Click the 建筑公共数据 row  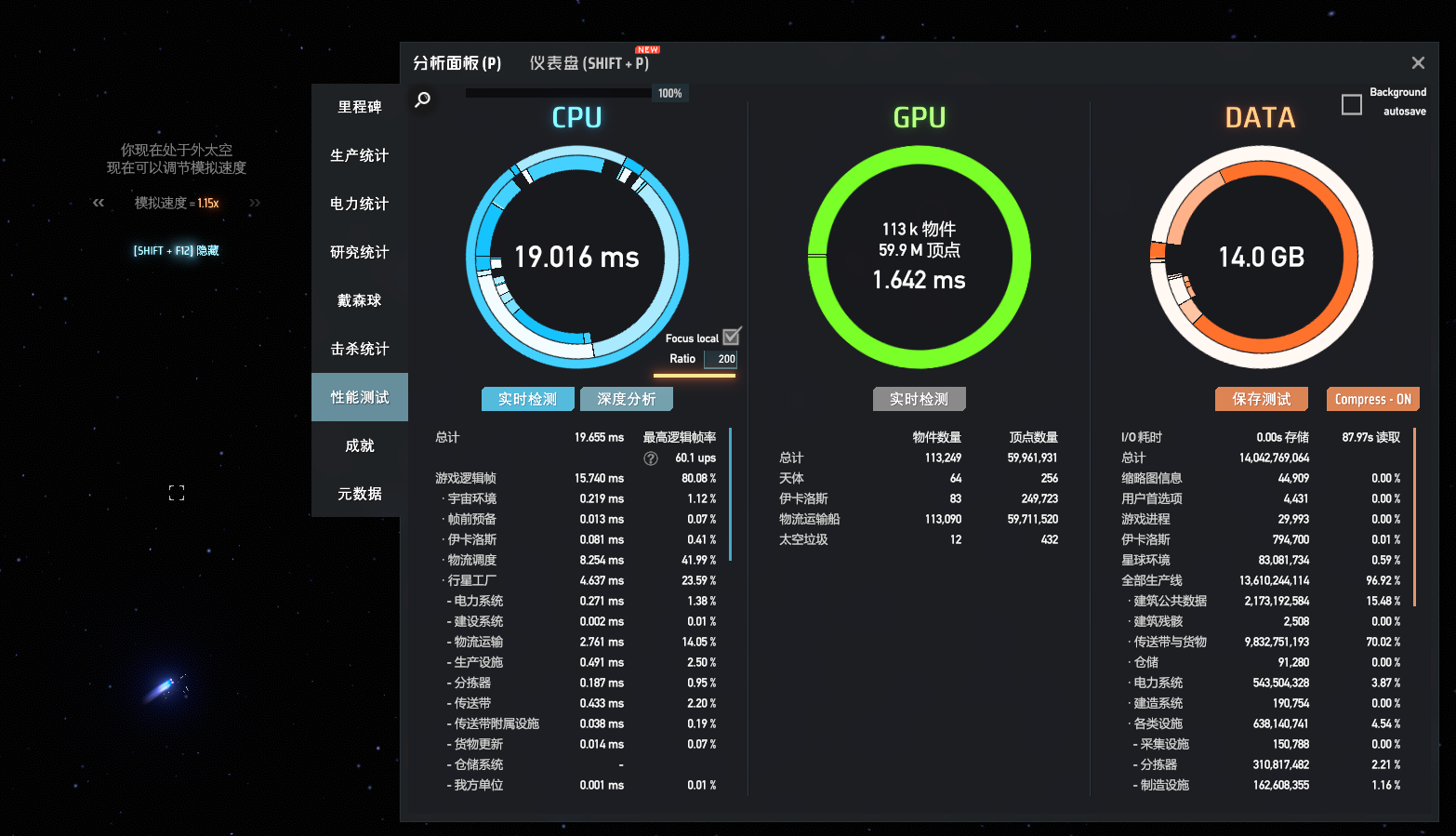point(1261,601)
